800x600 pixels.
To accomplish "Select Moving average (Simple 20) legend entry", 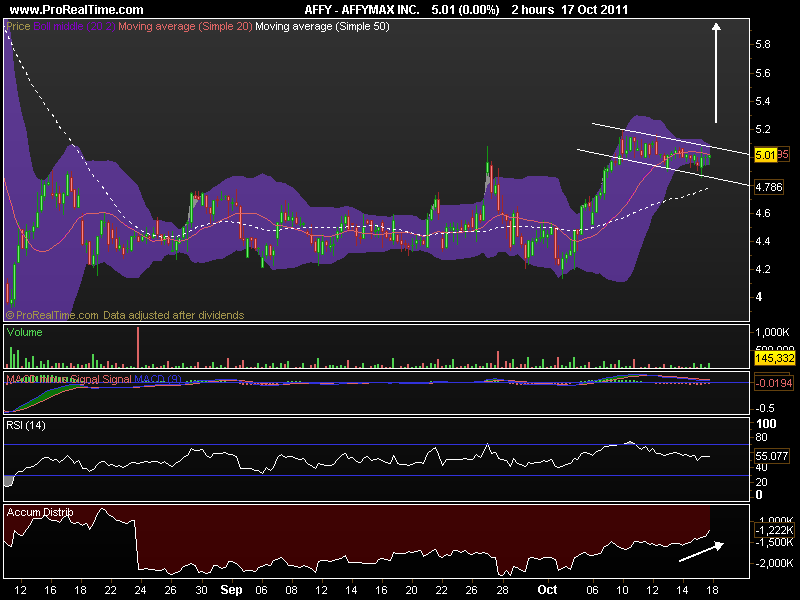I will pyautogui.click(x=185, y=26).
